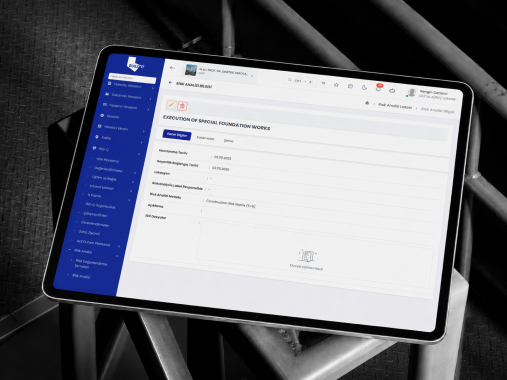The image size is (507, 380).
Task: Collapse the İSG-Ç section chevron
Action: click(x=139, y=154)
